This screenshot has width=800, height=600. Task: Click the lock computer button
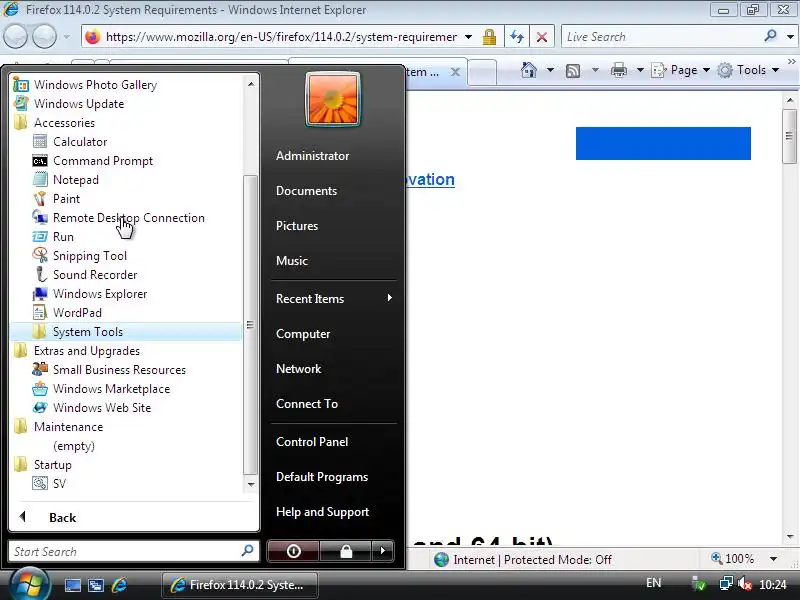(x=346, y=551)
